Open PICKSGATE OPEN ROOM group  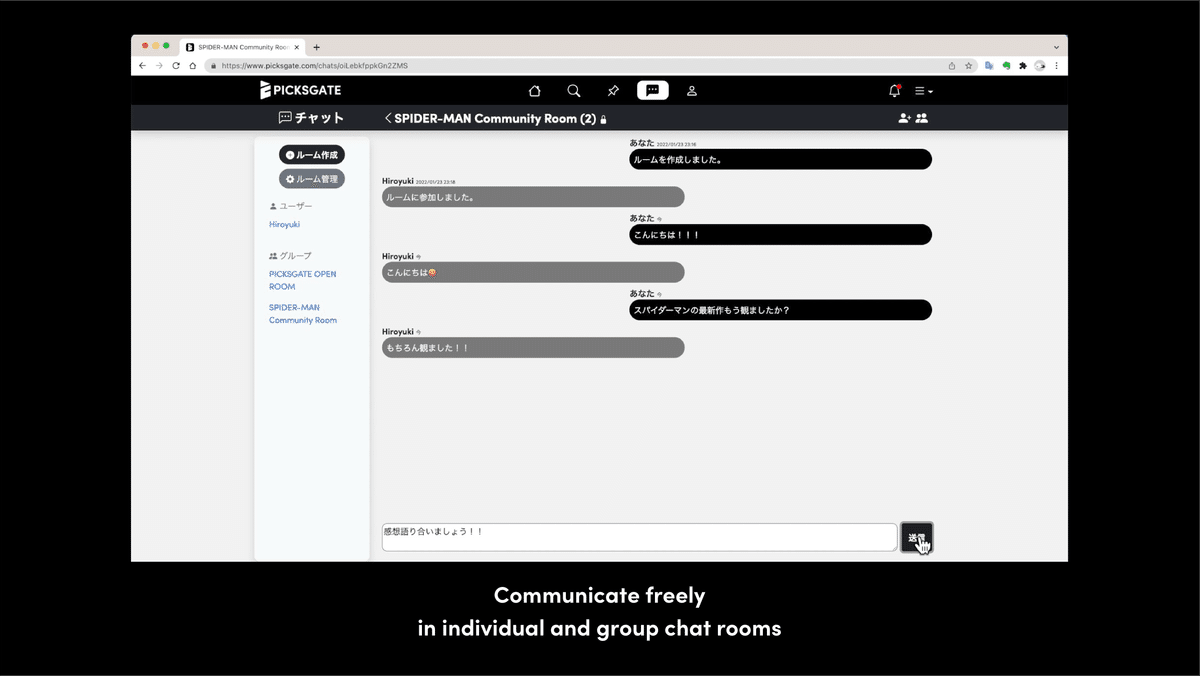302,280
